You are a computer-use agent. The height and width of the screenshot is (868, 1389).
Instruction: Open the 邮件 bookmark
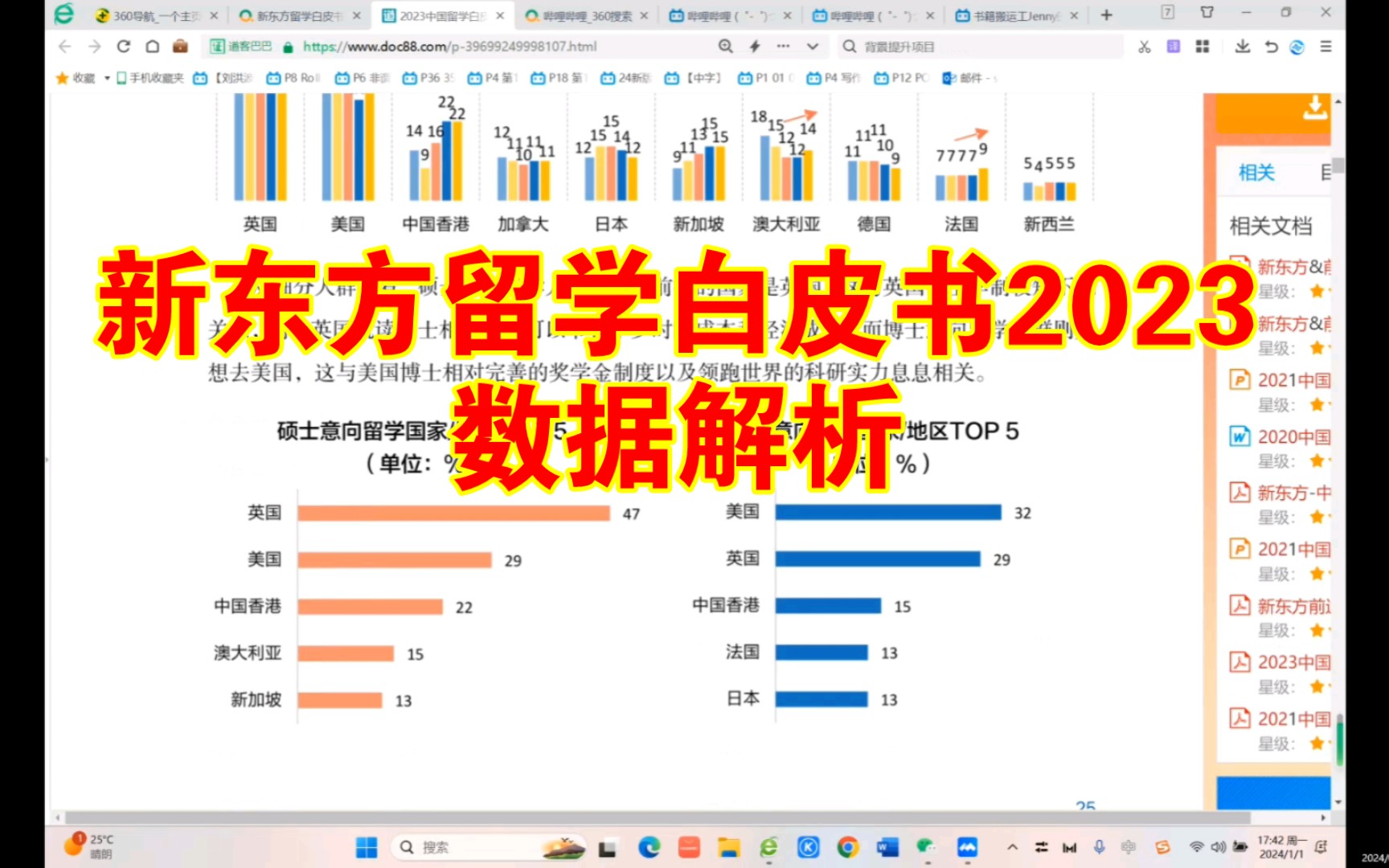pos(969,78)
